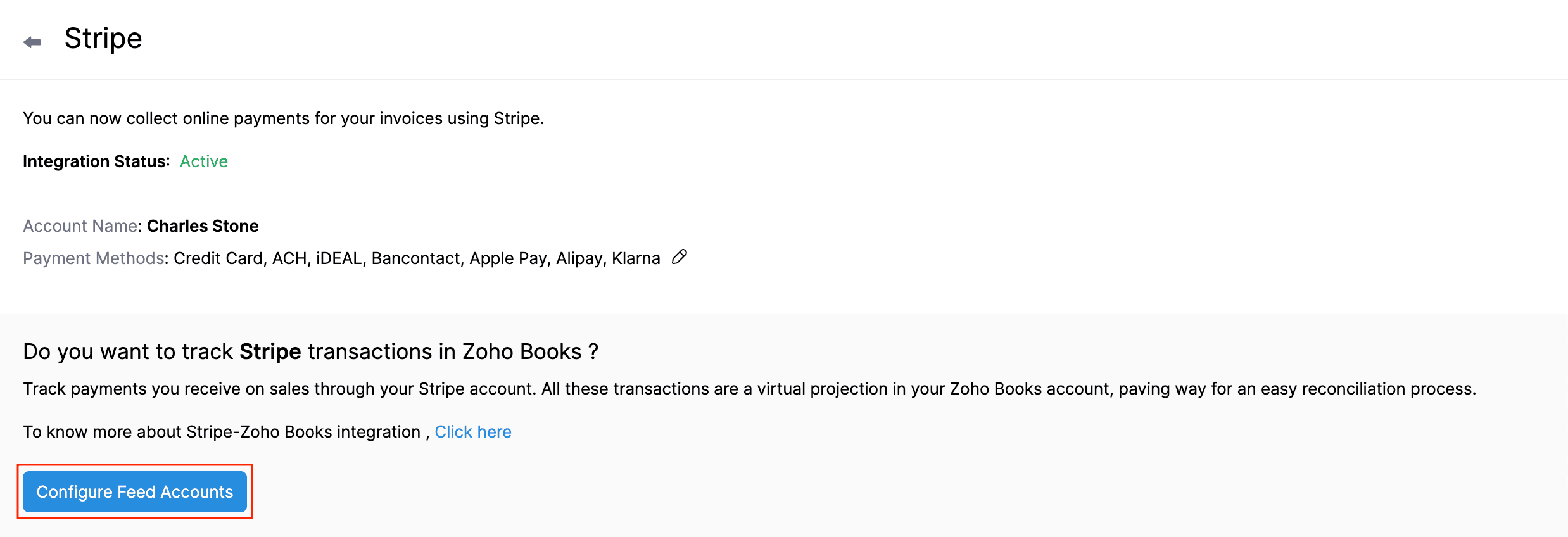1568x537 pixels.
Task: Select the Charles Stone account name
Action: coord(203,226)
